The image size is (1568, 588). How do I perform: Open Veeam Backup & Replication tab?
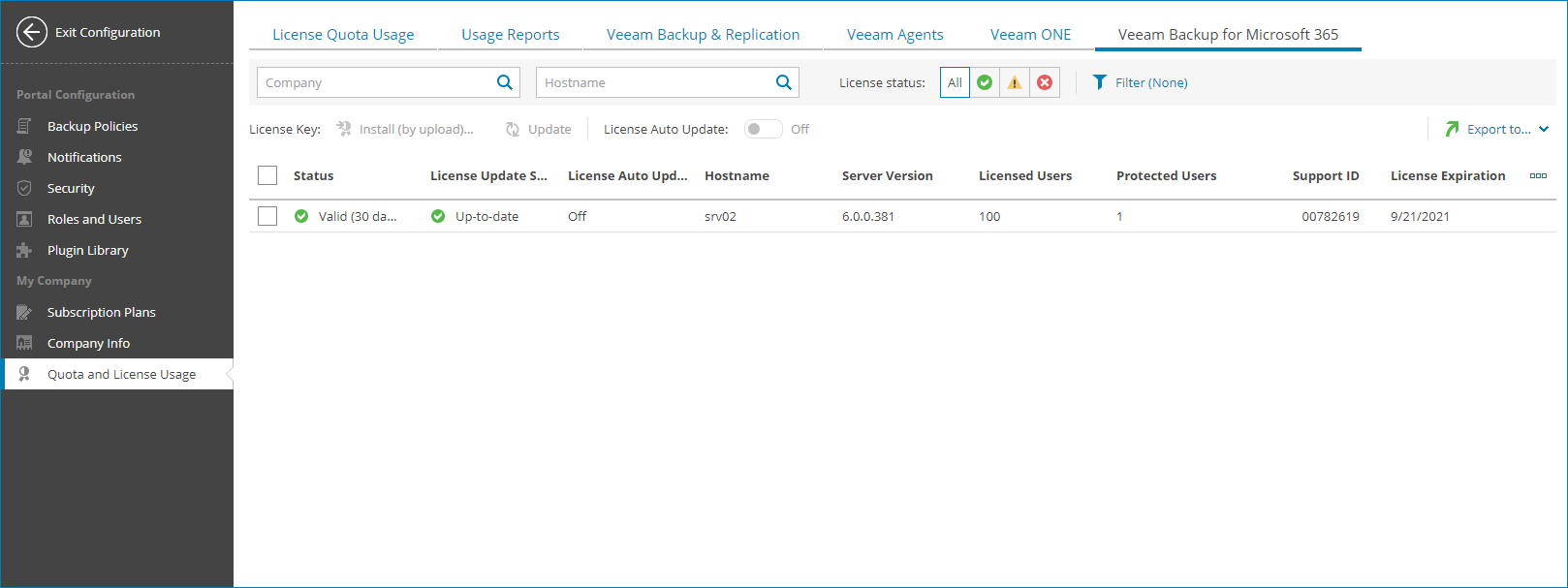pos(704,34)
